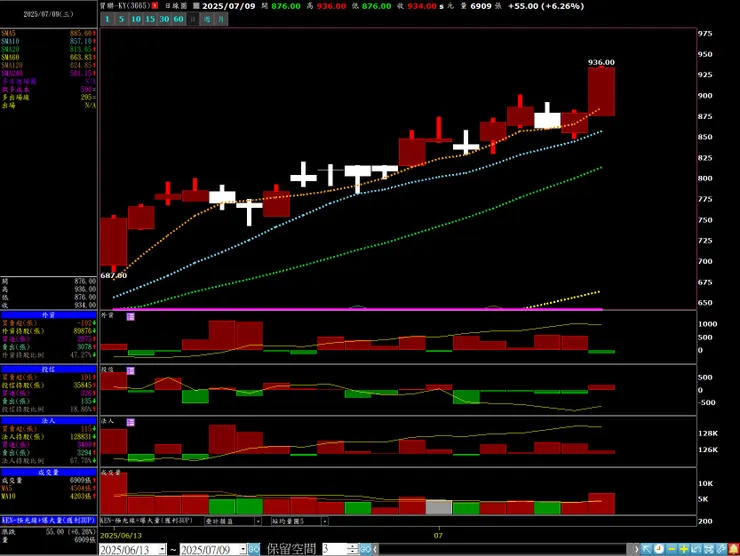740x556 pixels.
Task: Open the start date 2025/06/13 dropdown
Action: pos(162,549)
